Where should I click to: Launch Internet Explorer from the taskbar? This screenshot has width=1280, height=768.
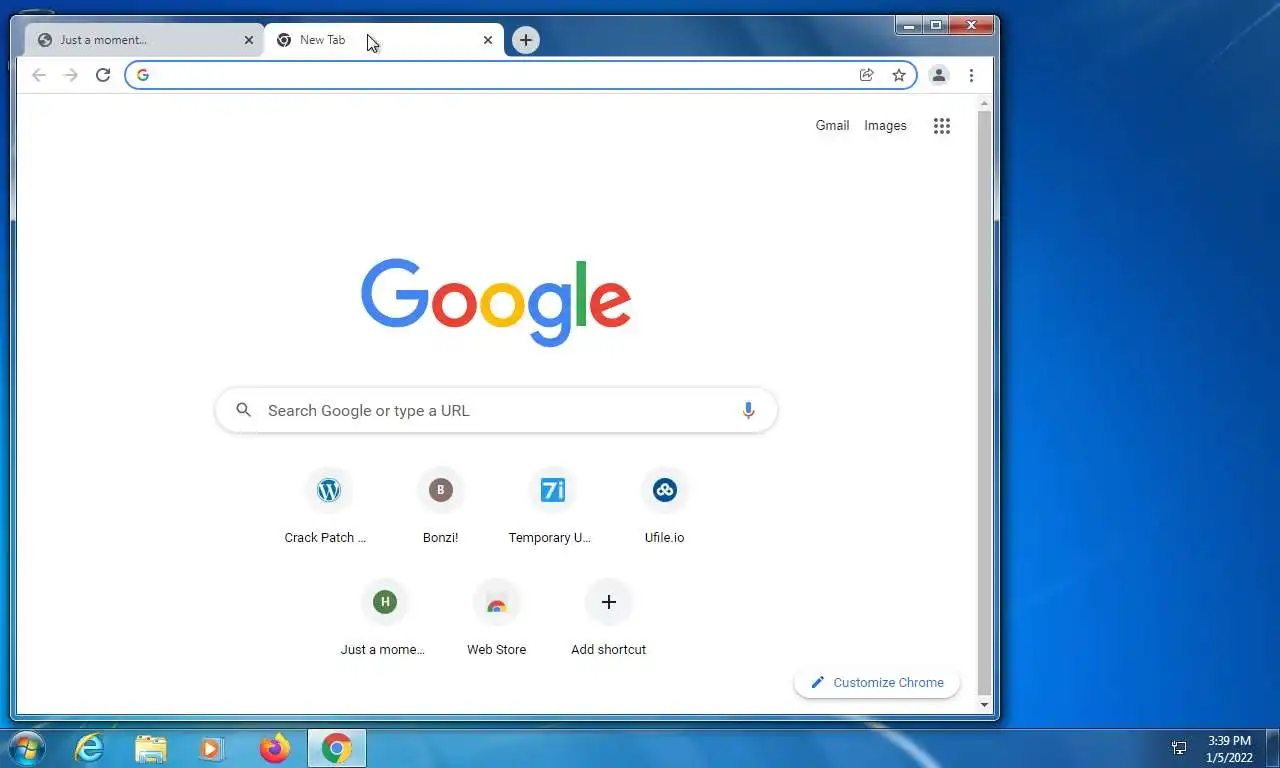click(90, 748)
